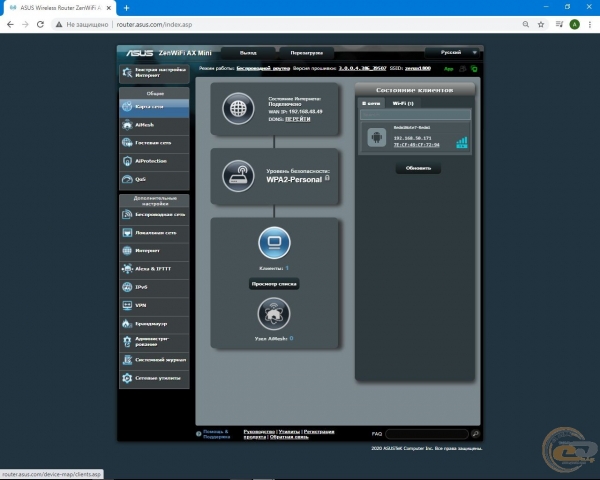Focus the client search field

coord(415,114)
